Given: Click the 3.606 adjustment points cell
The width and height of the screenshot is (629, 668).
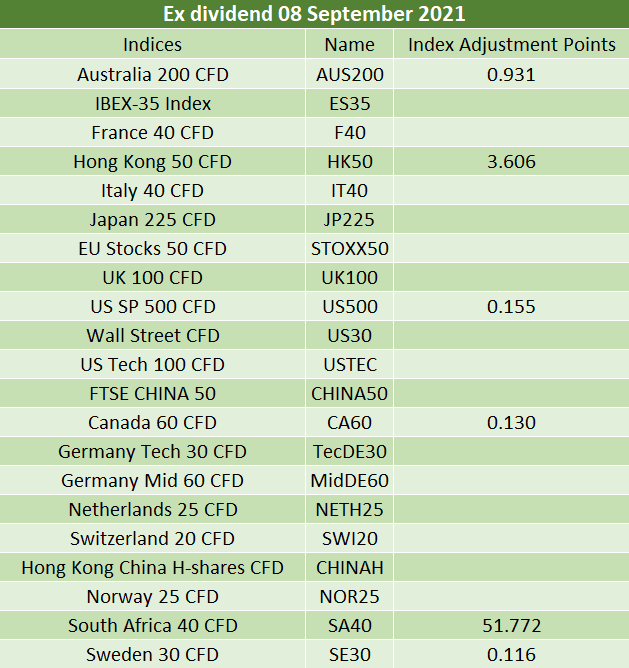Looking at the screenshot, I should (x=511, y=161).
